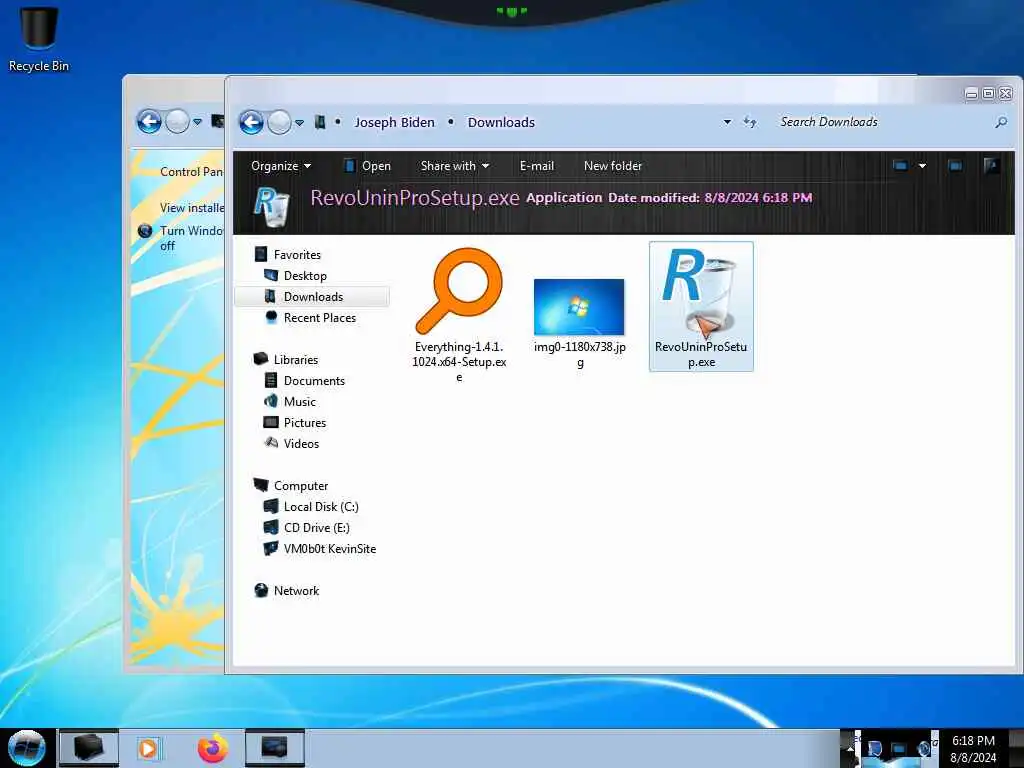Open the Videos library
1024x768 pixels.
pos(301,443)
